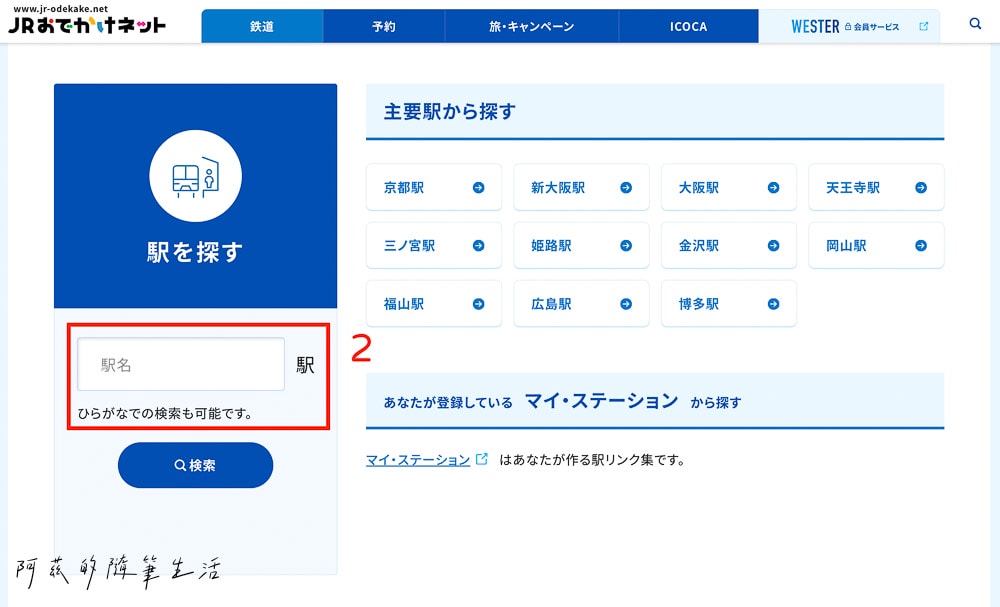Click the JRおでかけネット logo
This screenshot has width=1000, height=607.
[87, 25]
